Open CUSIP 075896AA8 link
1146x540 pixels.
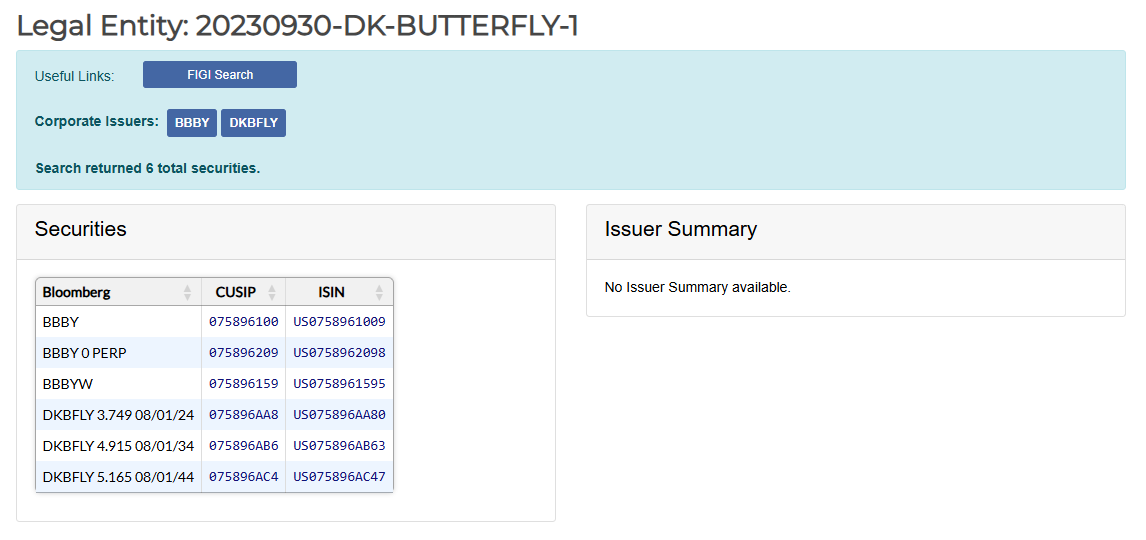pos(243,415)
